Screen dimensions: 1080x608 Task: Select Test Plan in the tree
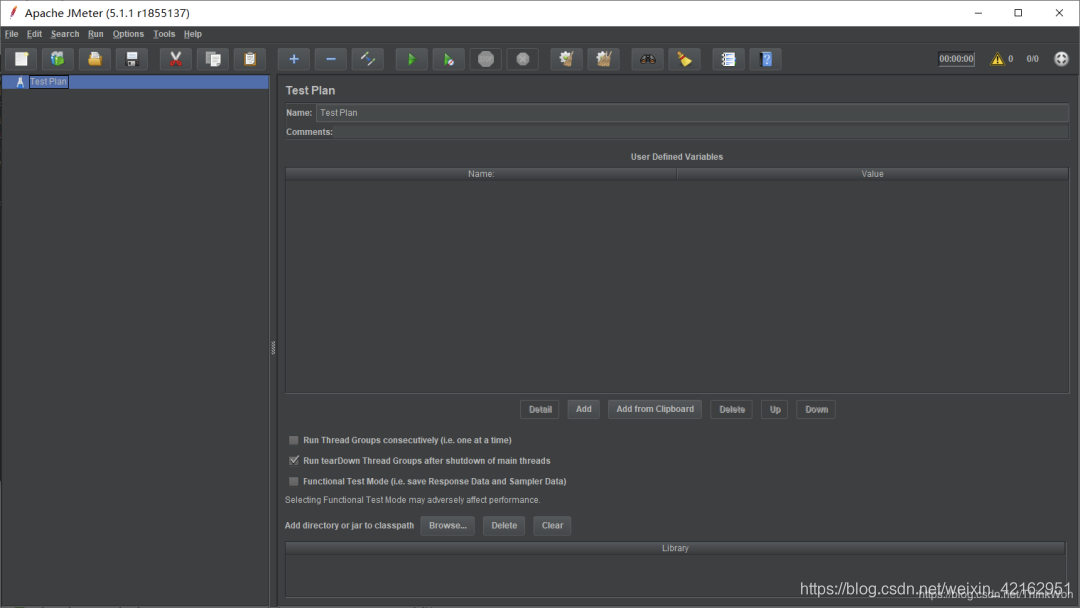pos(48,82)
